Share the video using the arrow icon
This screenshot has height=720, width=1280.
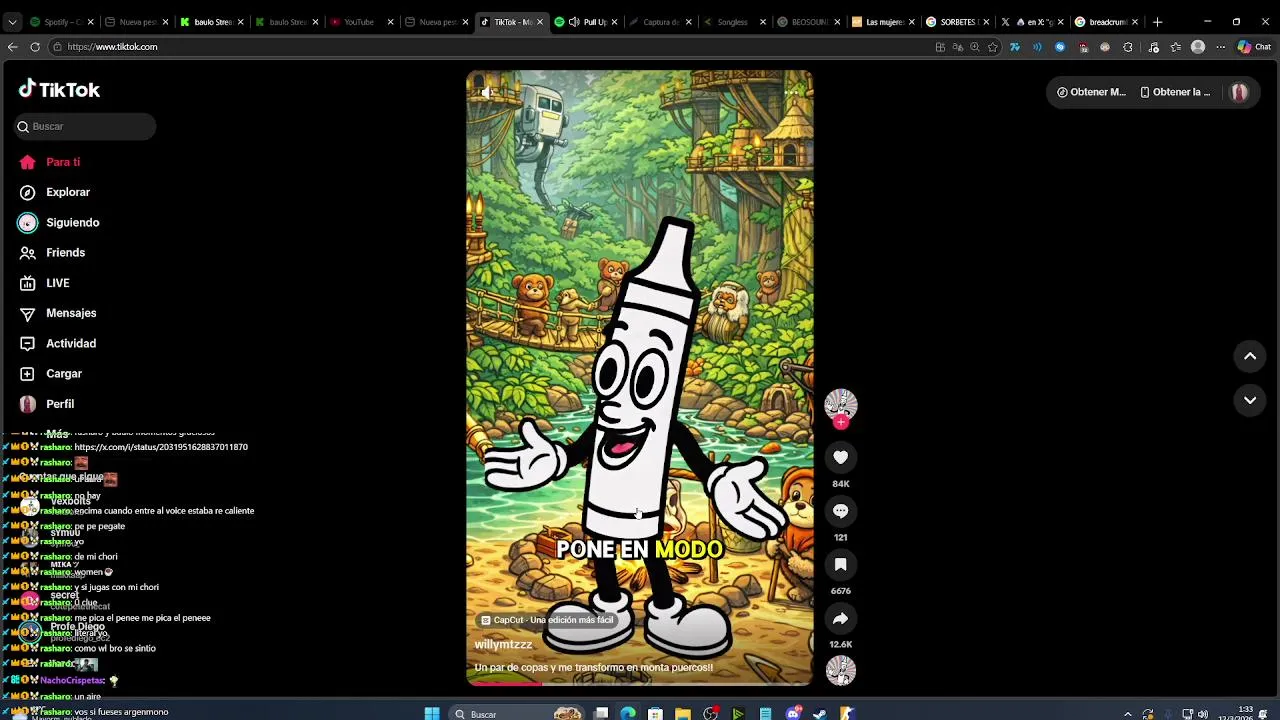[840, 619]
